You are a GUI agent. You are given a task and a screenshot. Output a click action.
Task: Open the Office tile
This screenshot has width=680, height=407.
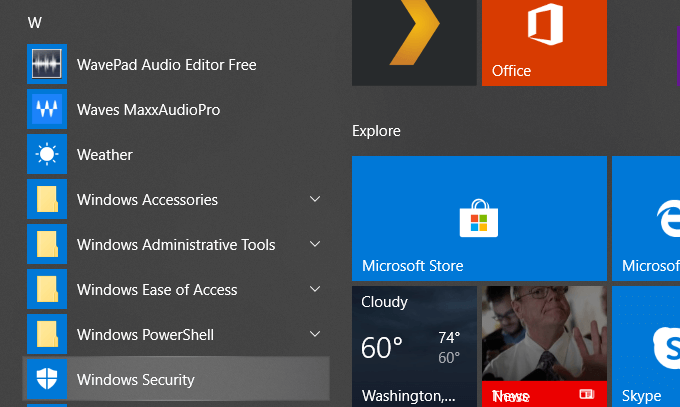[544, 42]
